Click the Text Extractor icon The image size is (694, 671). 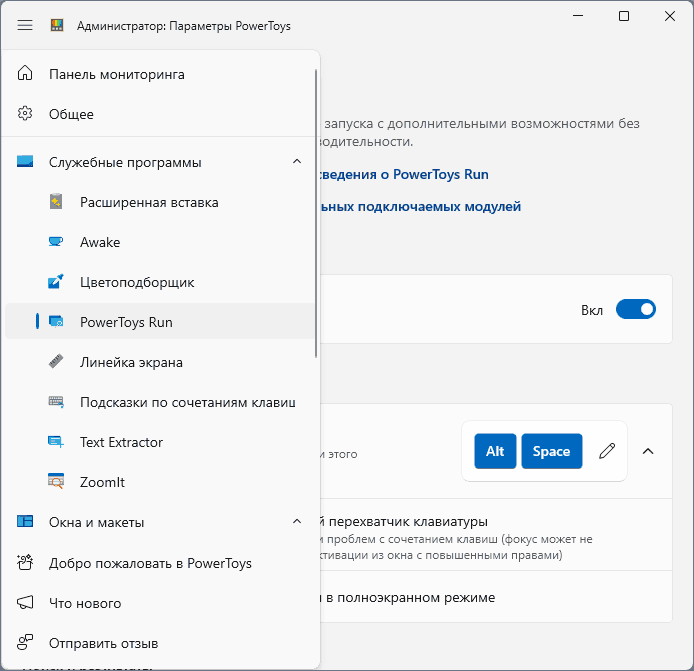click(x=56, y=442)
